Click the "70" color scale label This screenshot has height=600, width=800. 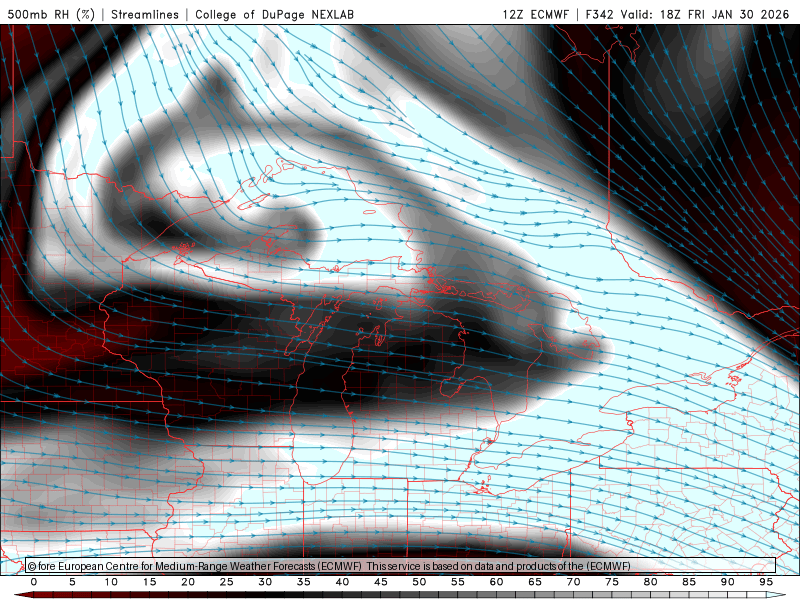point(573,582)
